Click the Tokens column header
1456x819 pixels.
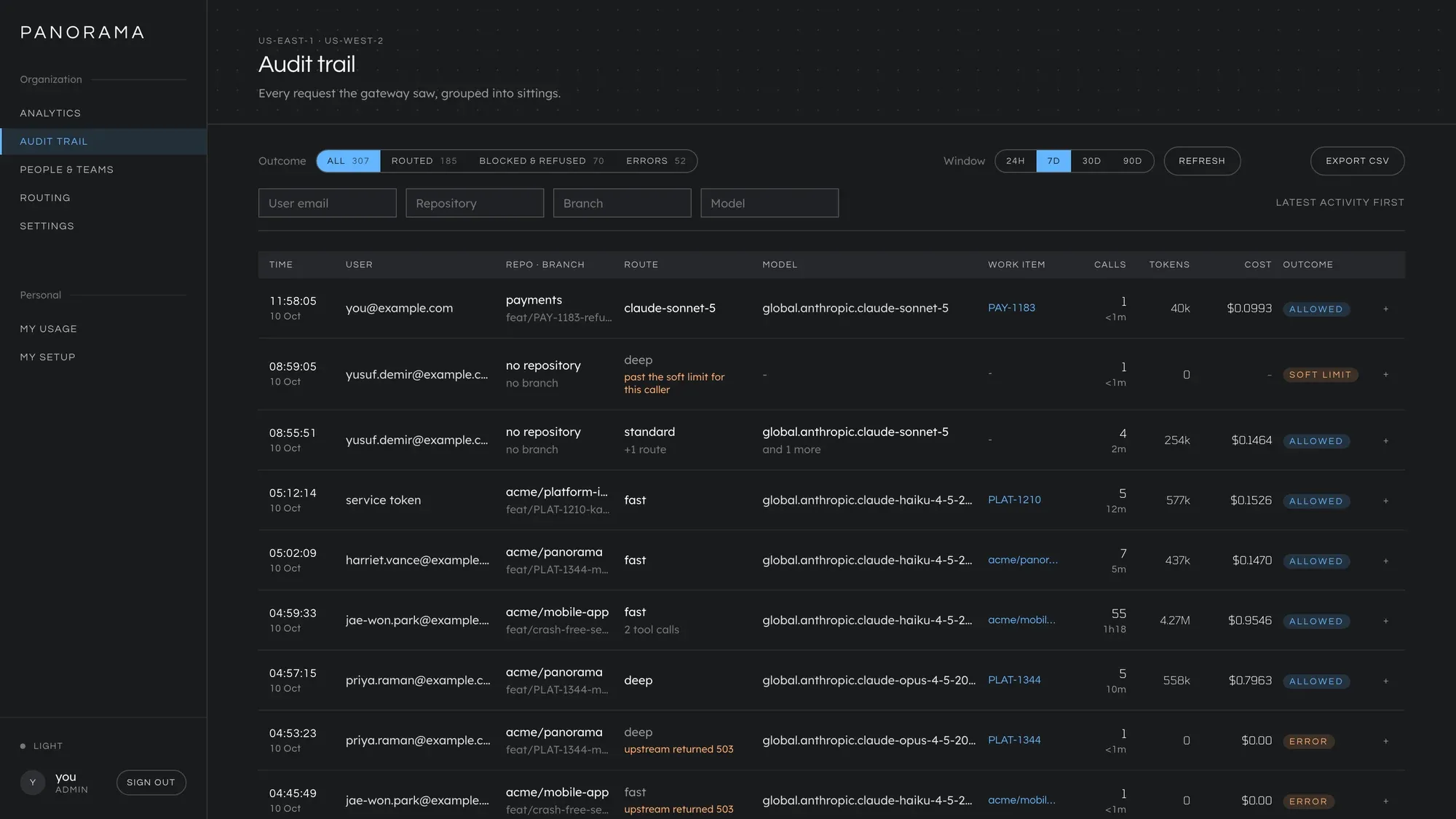click(x=1169, y=264)
